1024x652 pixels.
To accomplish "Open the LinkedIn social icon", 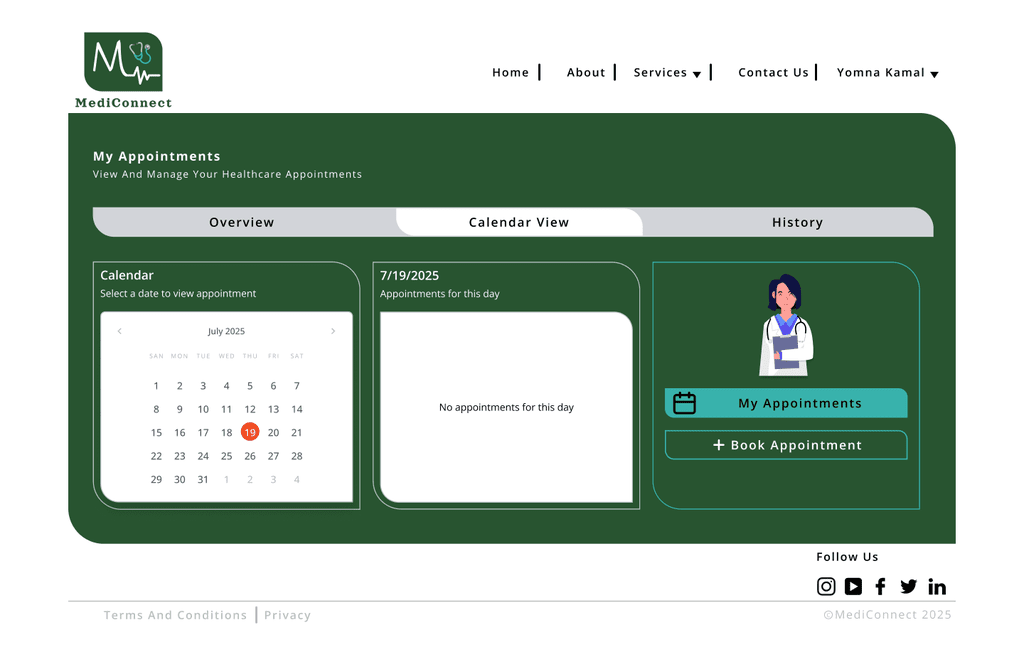I will click(936, 587).
